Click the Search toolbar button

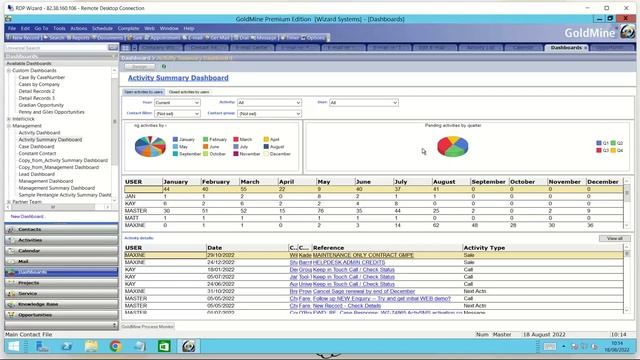[54, 38]
